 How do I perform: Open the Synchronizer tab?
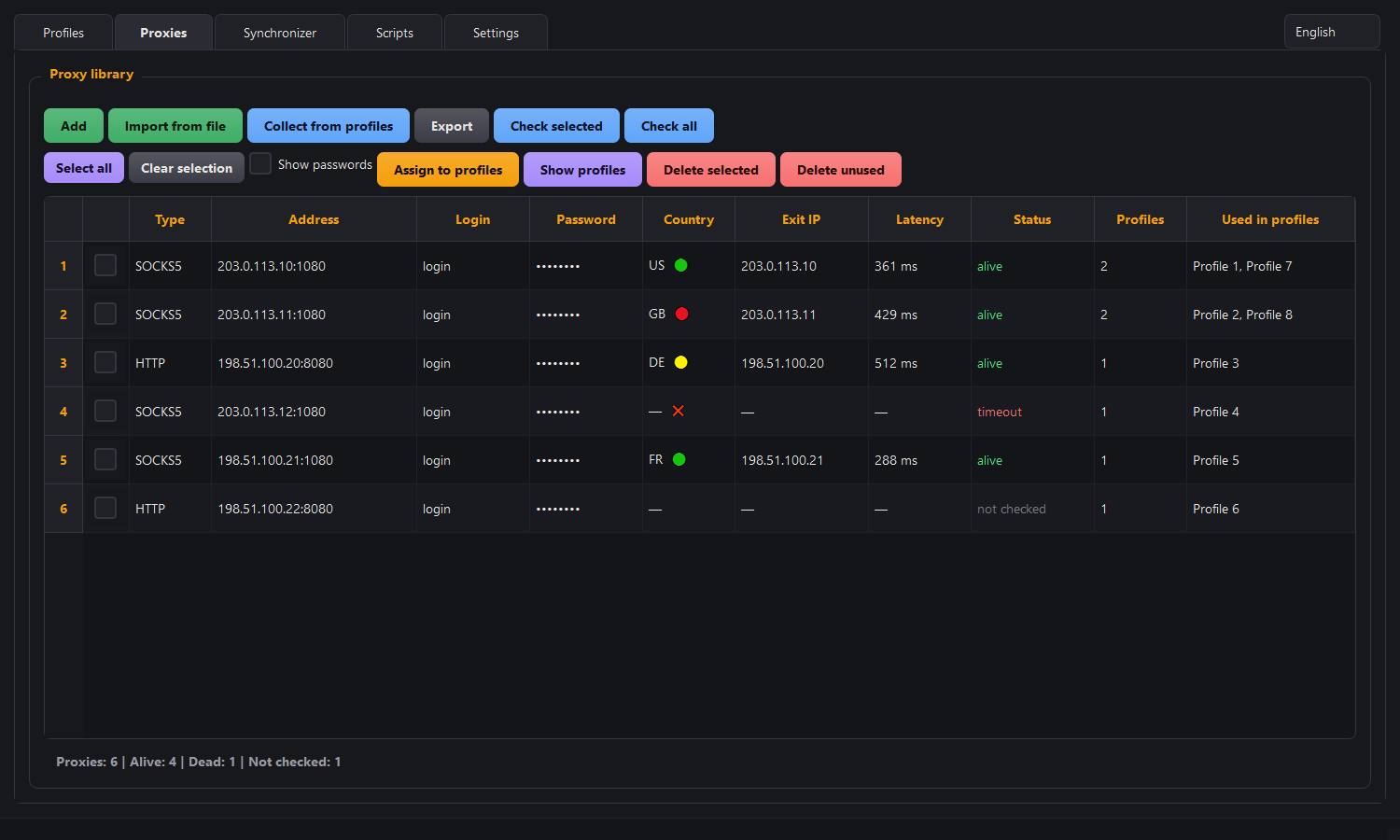point(280,33)
